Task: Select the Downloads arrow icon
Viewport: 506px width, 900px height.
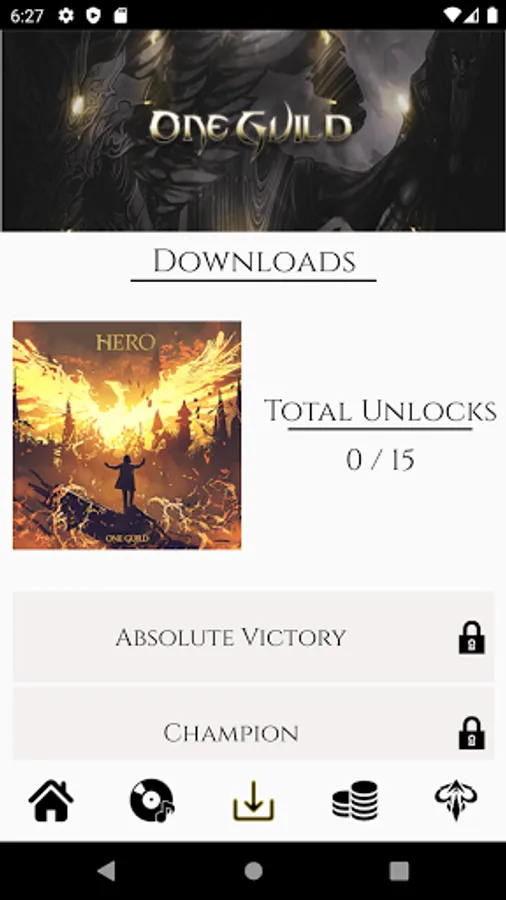Action: pos(254,800)
